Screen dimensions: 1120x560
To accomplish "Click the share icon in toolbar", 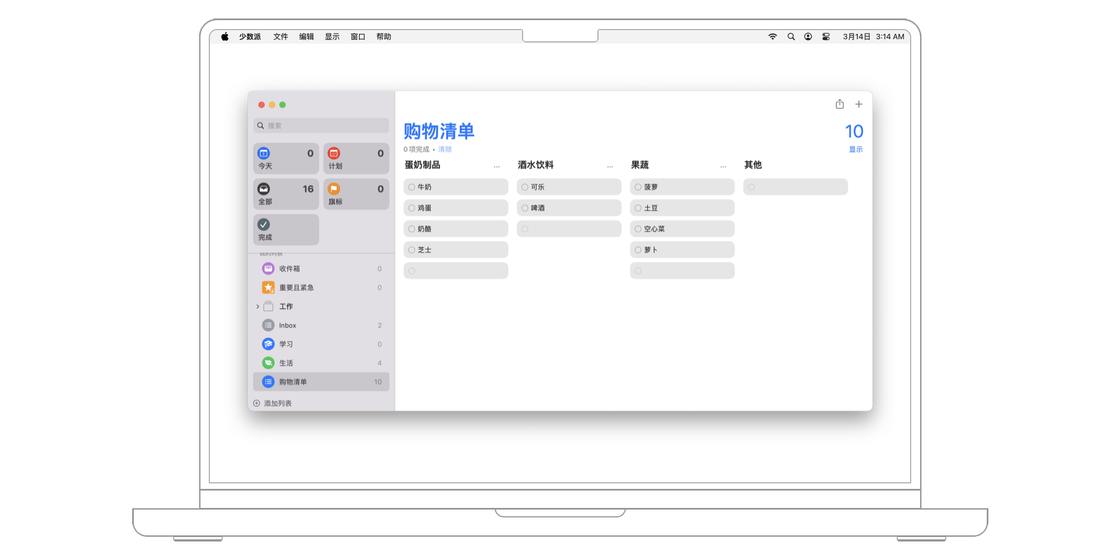I will (x=839, y=104).
